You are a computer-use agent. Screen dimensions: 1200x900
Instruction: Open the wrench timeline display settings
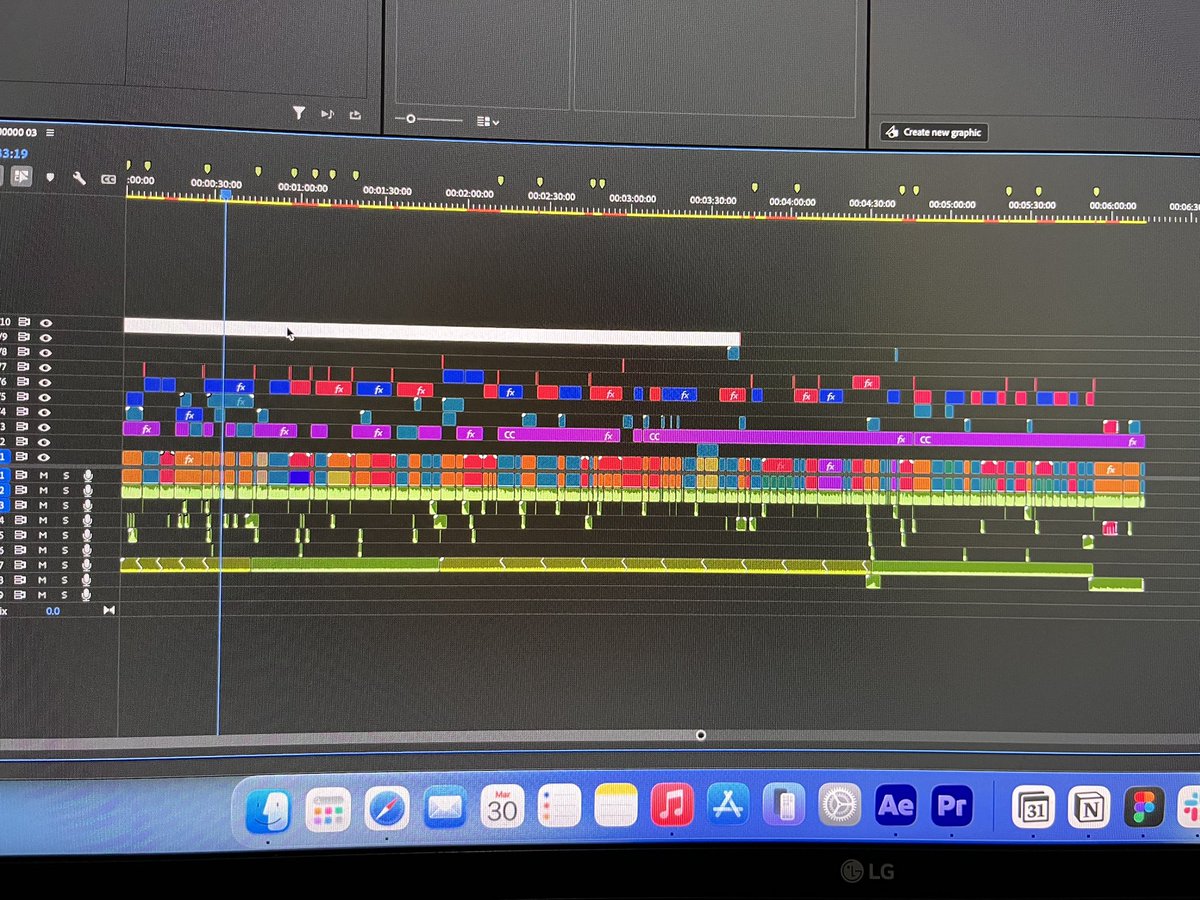click(79, 178)
